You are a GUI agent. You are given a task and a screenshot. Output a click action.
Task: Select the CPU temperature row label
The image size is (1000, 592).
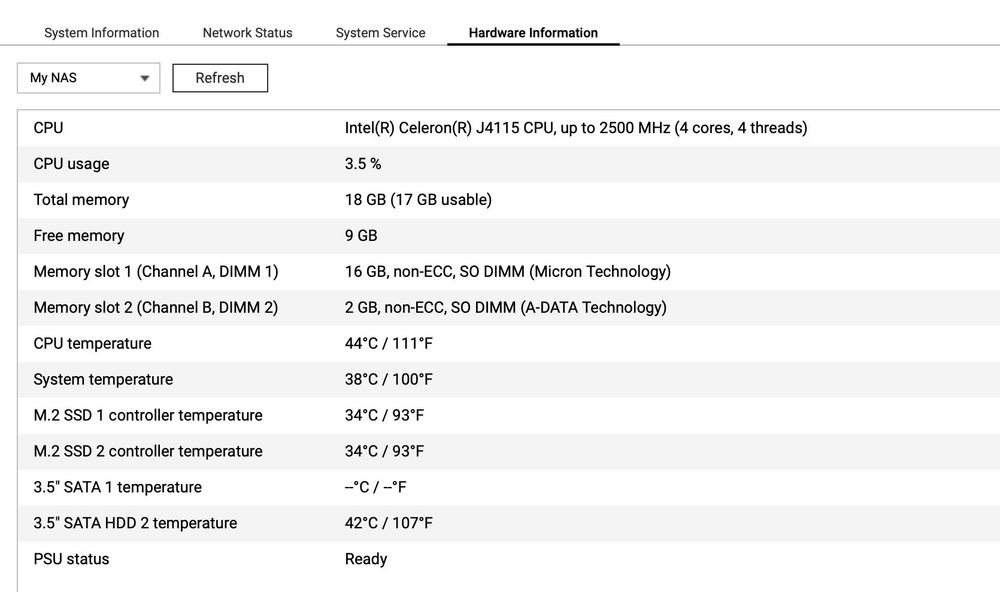(92, 344)
